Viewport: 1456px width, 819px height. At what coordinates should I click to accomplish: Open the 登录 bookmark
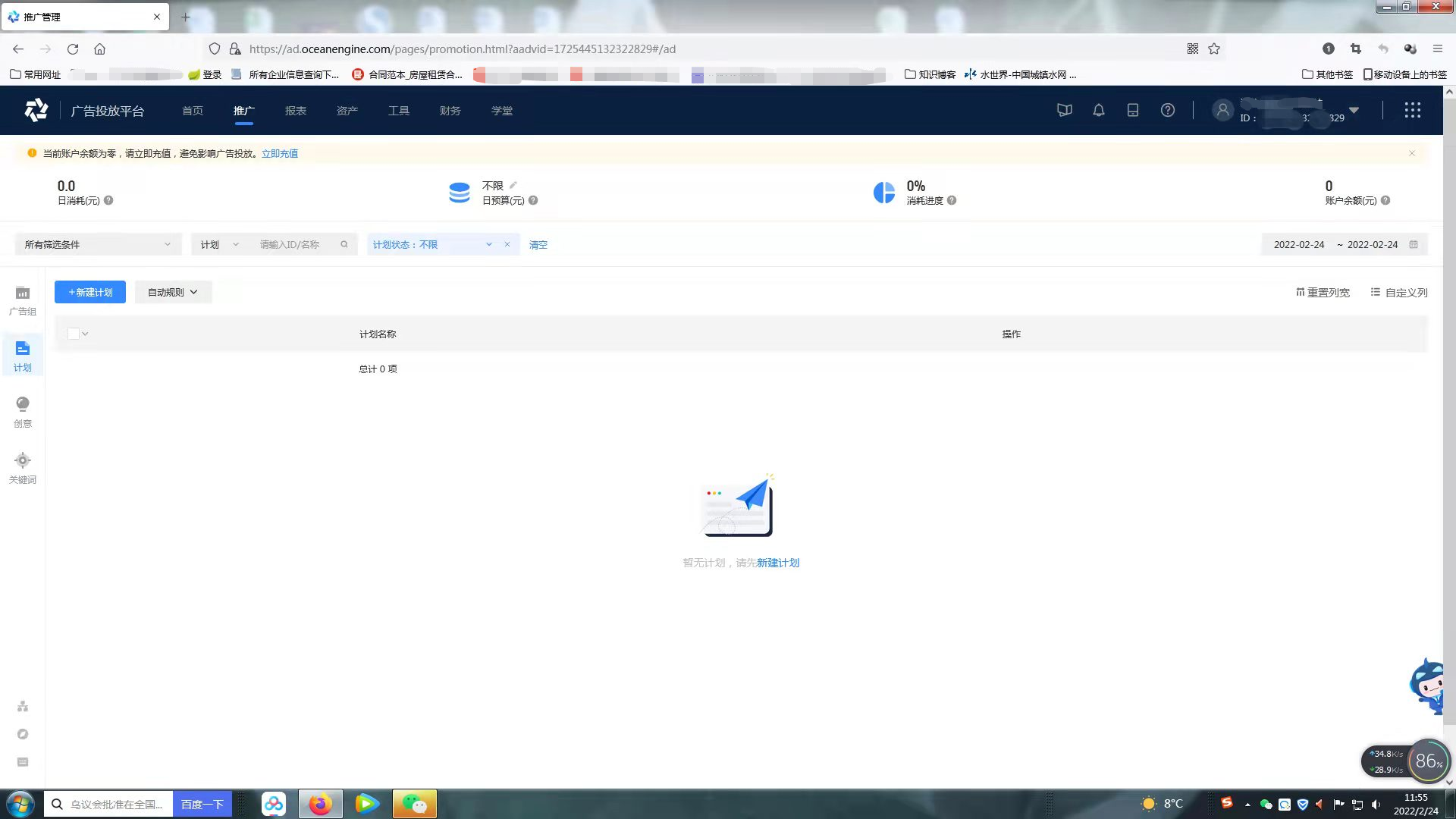[x=205, y=74]
